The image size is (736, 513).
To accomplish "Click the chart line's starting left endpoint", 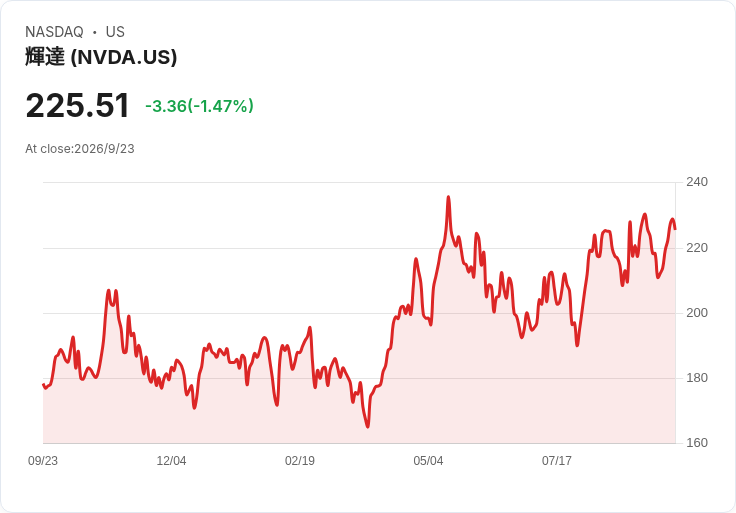I will [43, 385].
